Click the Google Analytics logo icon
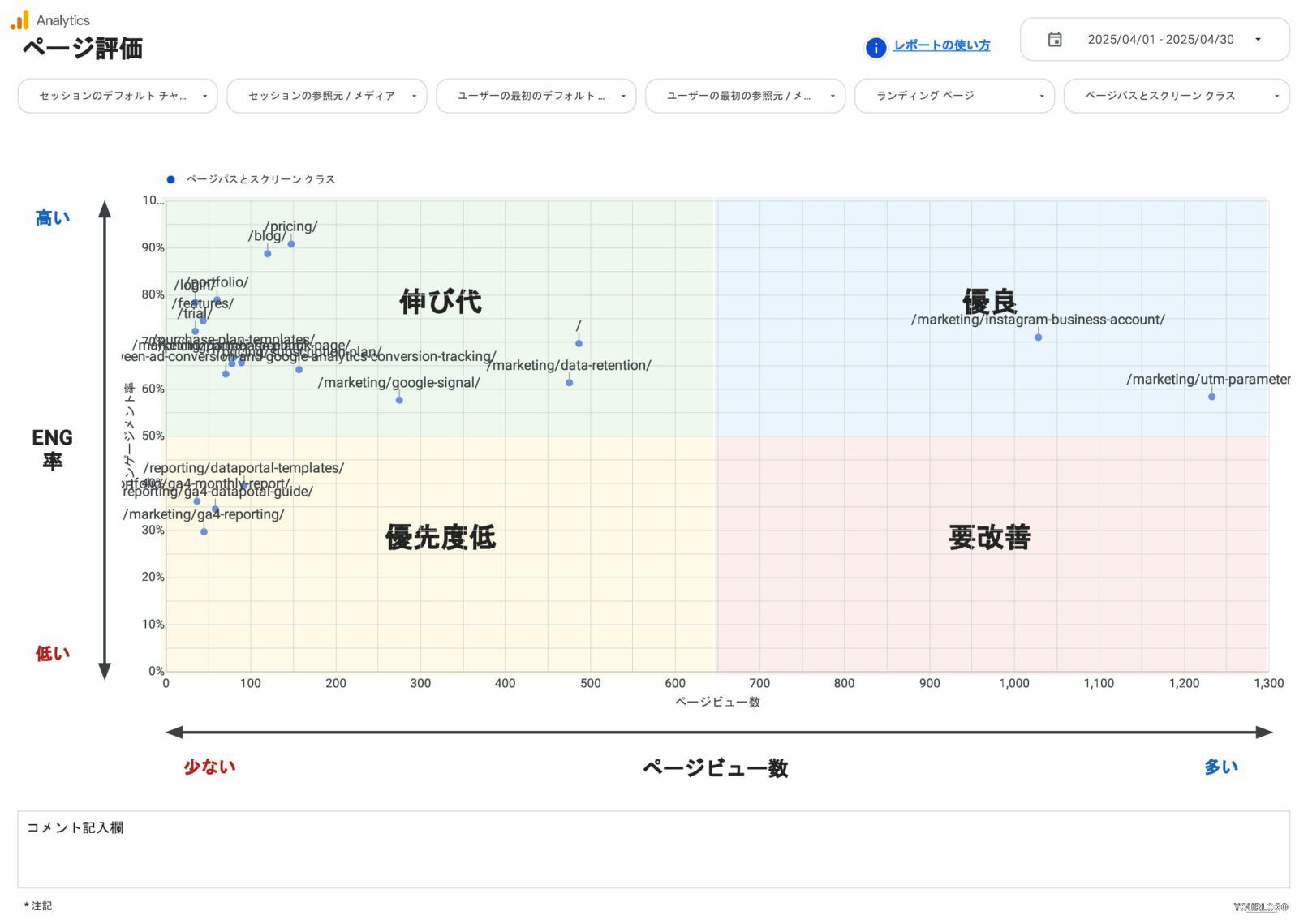This screenshot has height=924, width=1308. 20,19
